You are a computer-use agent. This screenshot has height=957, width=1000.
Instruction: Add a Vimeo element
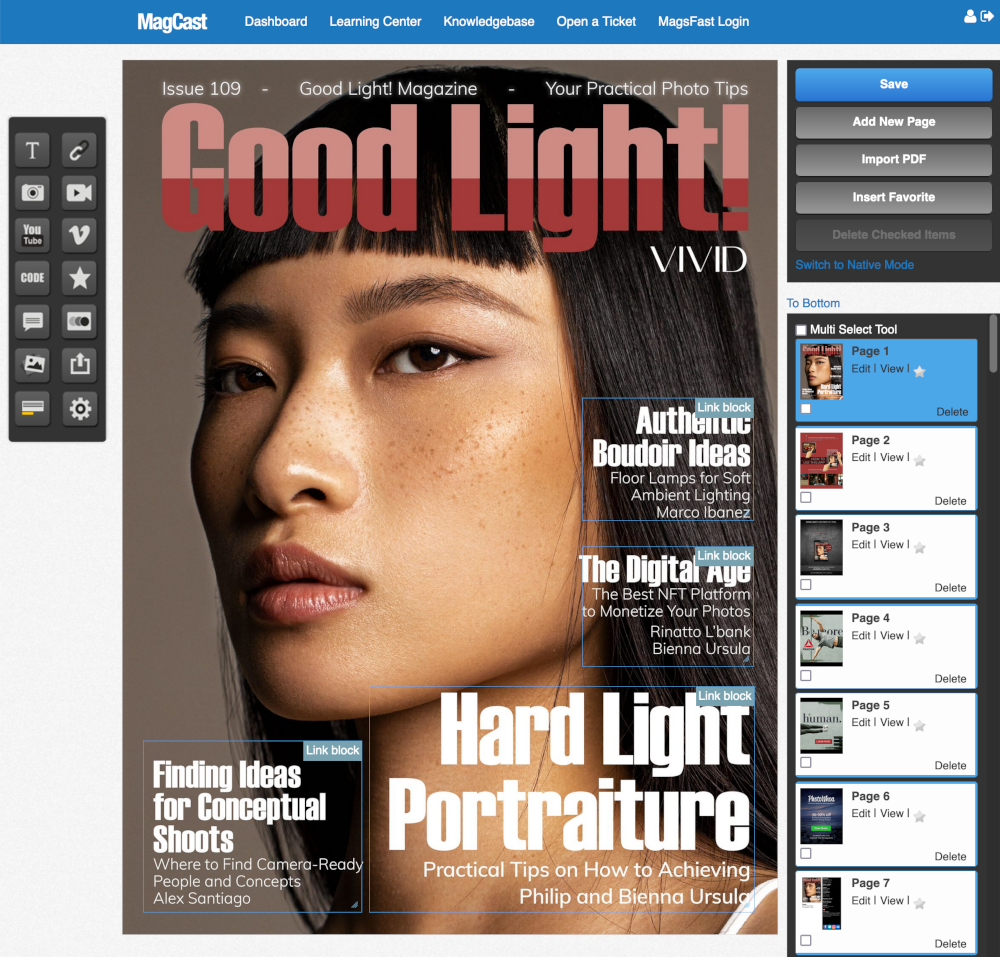tap(79, 235)
